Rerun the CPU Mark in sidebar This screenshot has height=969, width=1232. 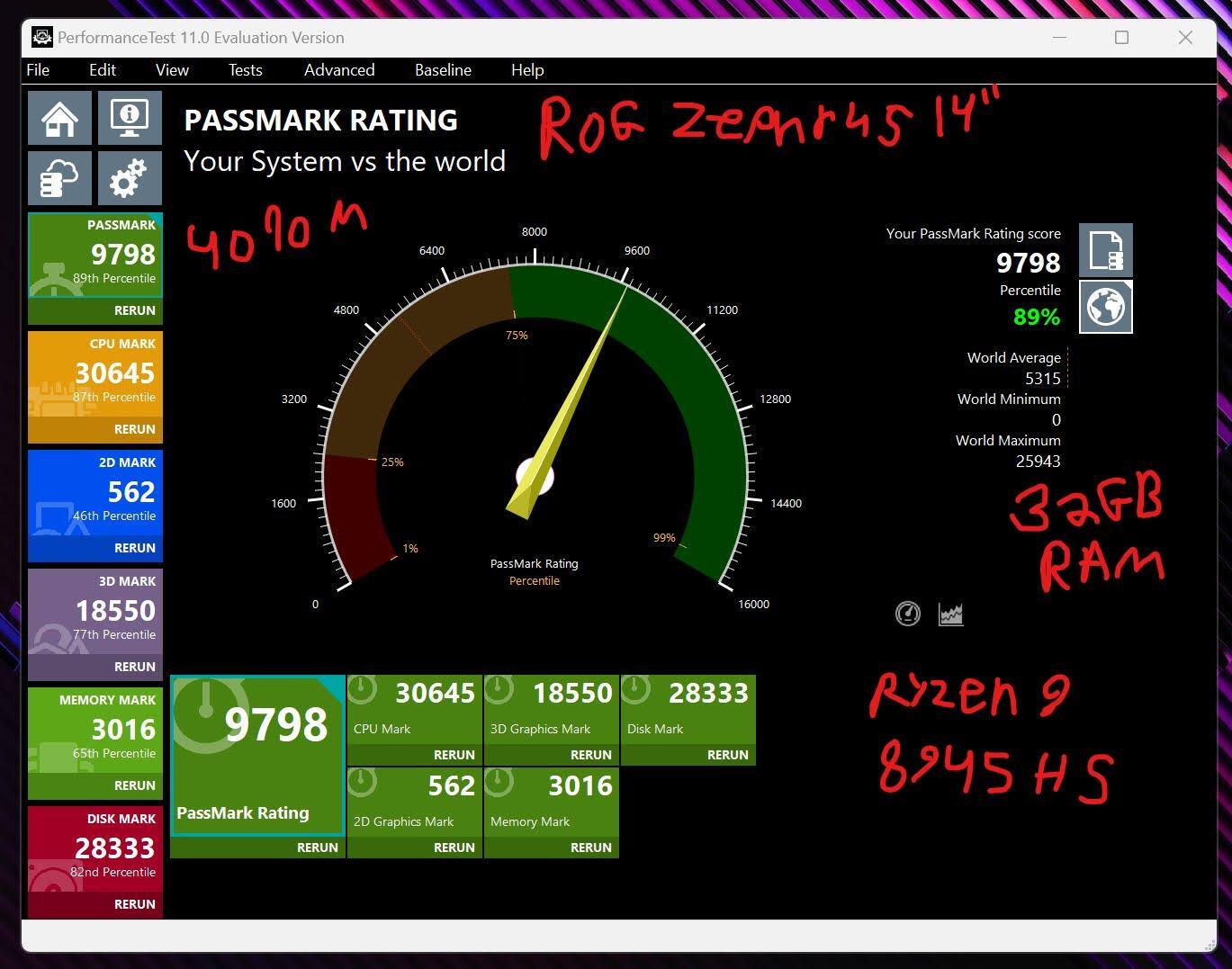point(134,429)
